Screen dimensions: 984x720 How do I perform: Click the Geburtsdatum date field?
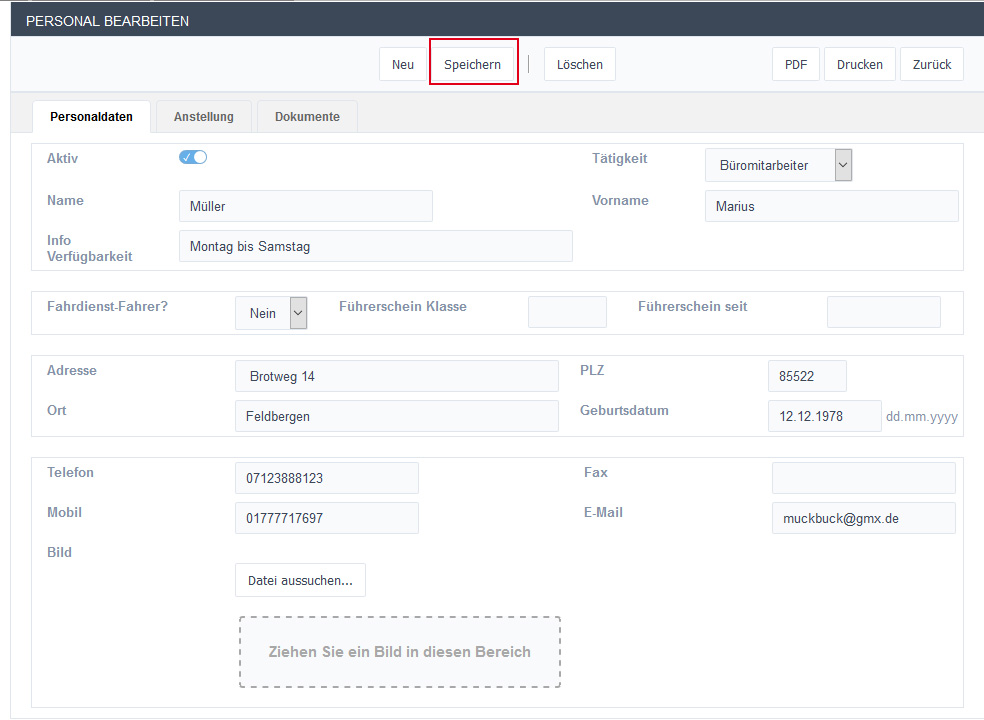click(825, 416)
